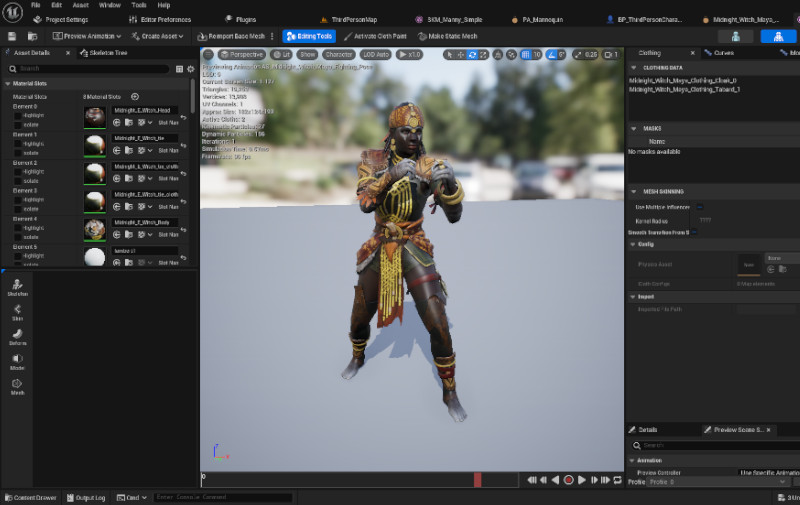Toggle rotation angle snapping in viewport
The width and height of the screenshot is (800, 505).
551,55
